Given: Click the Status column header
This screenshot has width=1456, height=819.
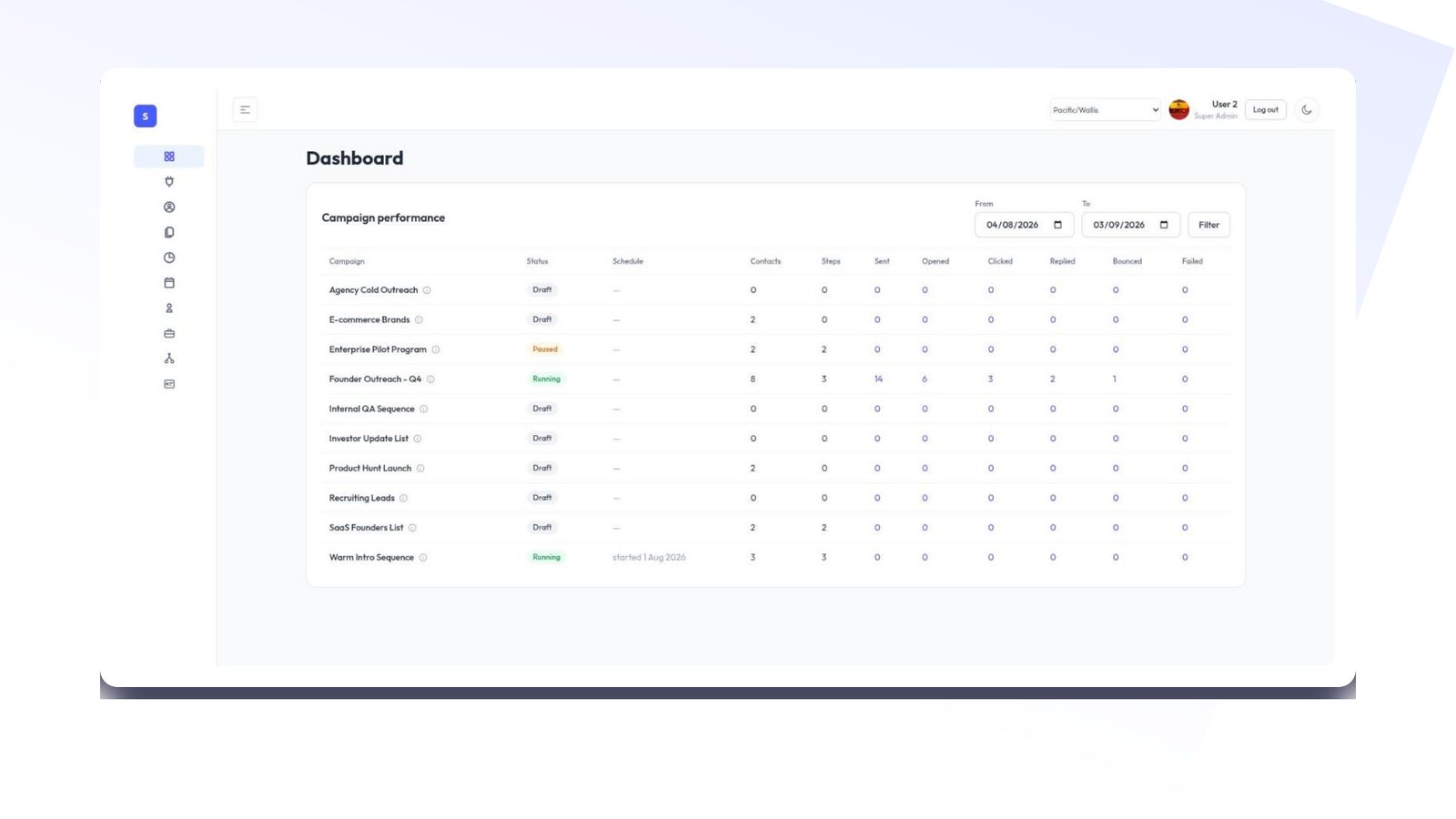Looking at the screenshot, I should 537,261.
